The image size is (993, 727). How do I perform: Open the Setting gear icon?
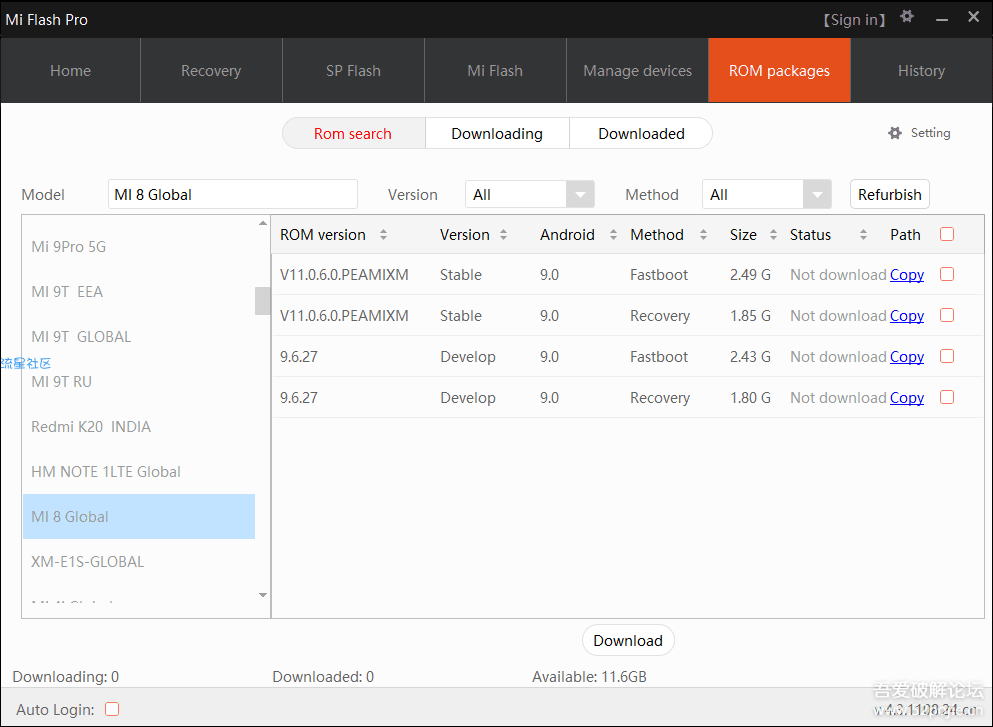coord(894,133)
